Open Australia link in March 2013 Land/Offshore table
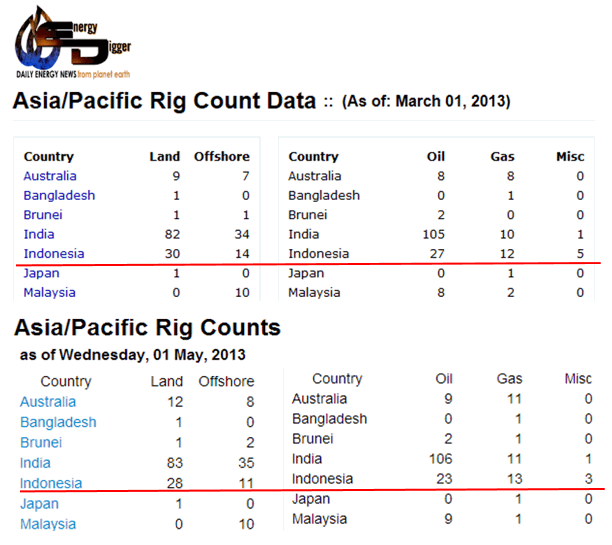The image size is (612, 545). point(50,176)
